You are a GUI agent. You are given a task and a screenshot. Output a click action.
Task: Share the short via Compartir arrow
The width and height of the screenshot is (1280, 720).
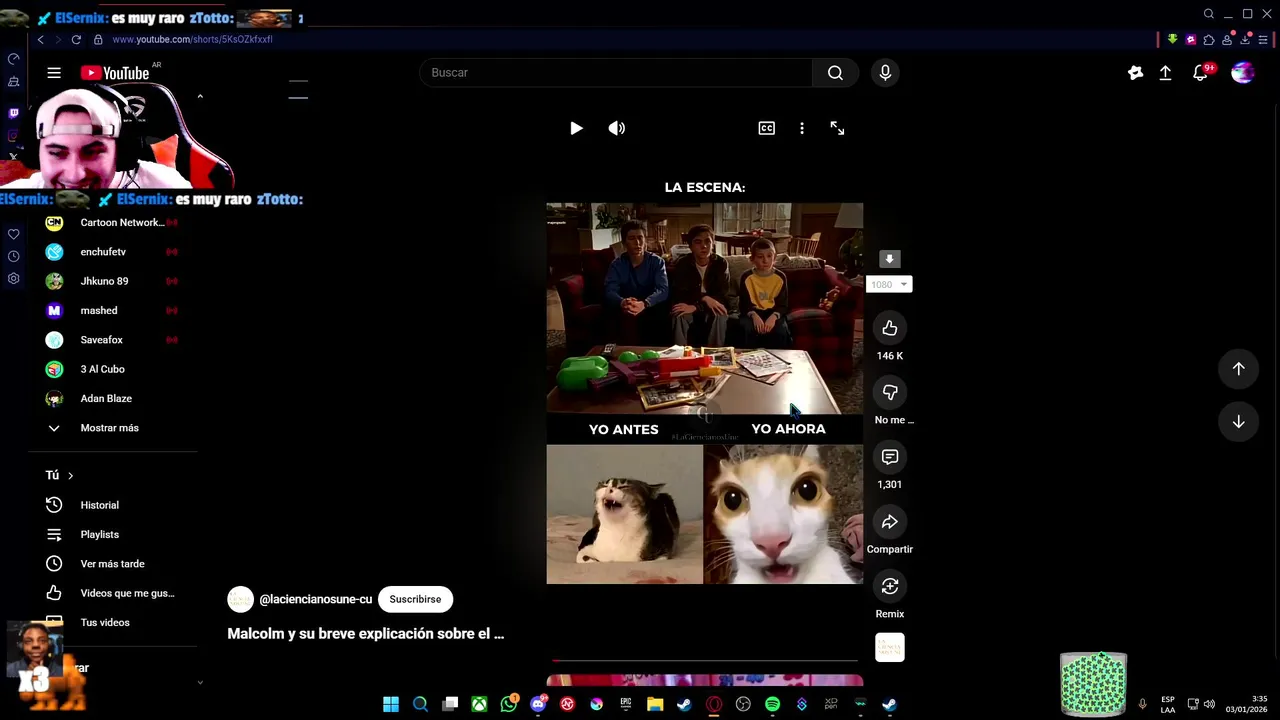tap(890, 522)
